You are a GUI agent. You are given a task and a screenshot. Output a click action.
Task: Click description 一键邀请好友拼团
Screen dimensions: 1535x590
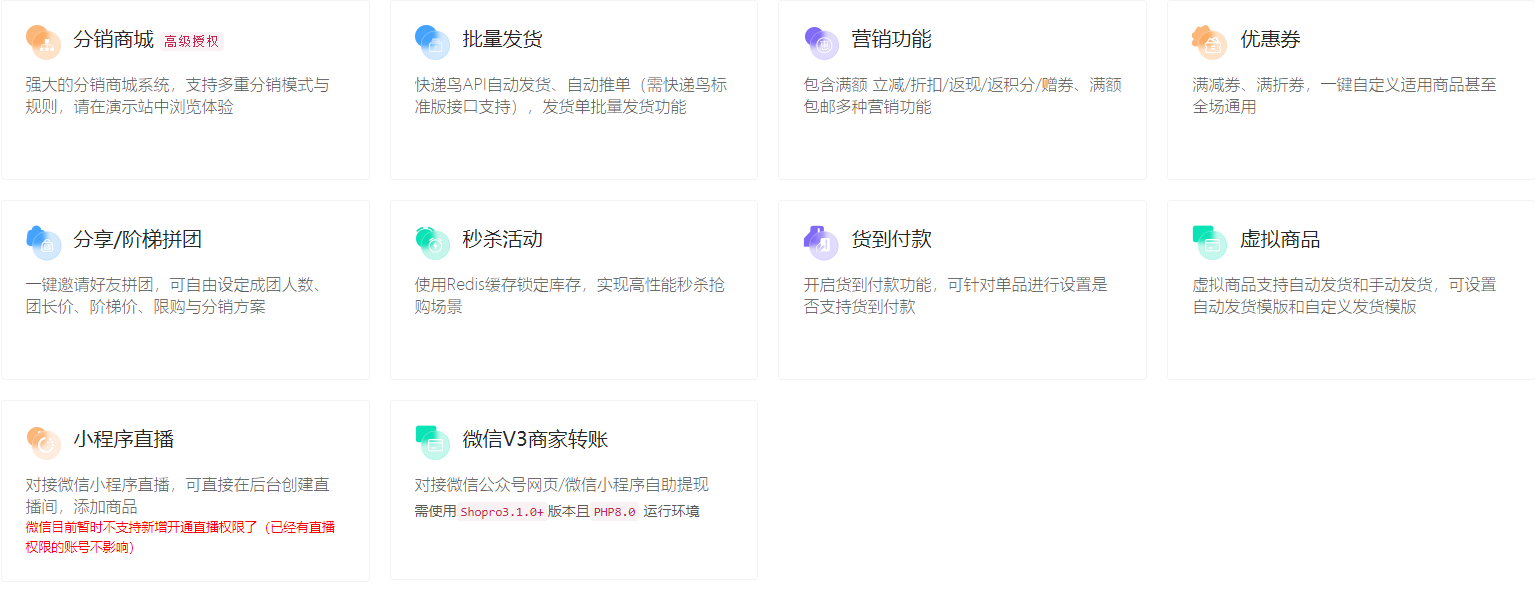(x=173, y=296)
